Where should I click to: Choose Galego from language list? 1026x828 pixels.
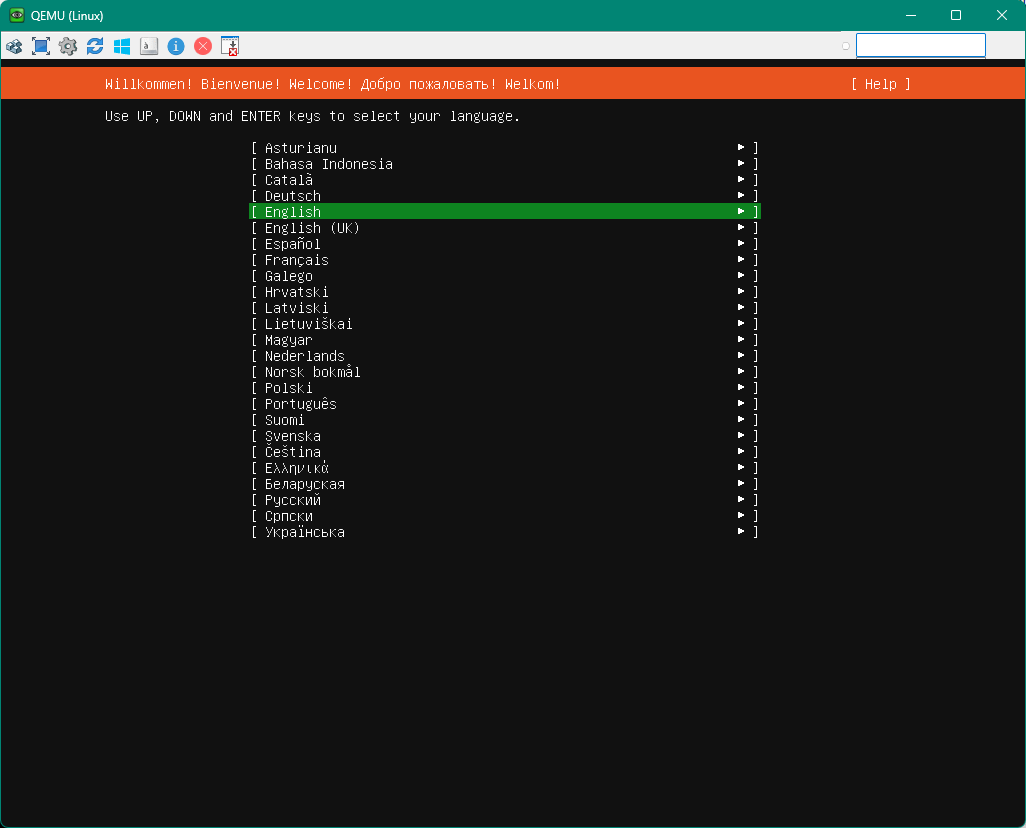[504, 276]
